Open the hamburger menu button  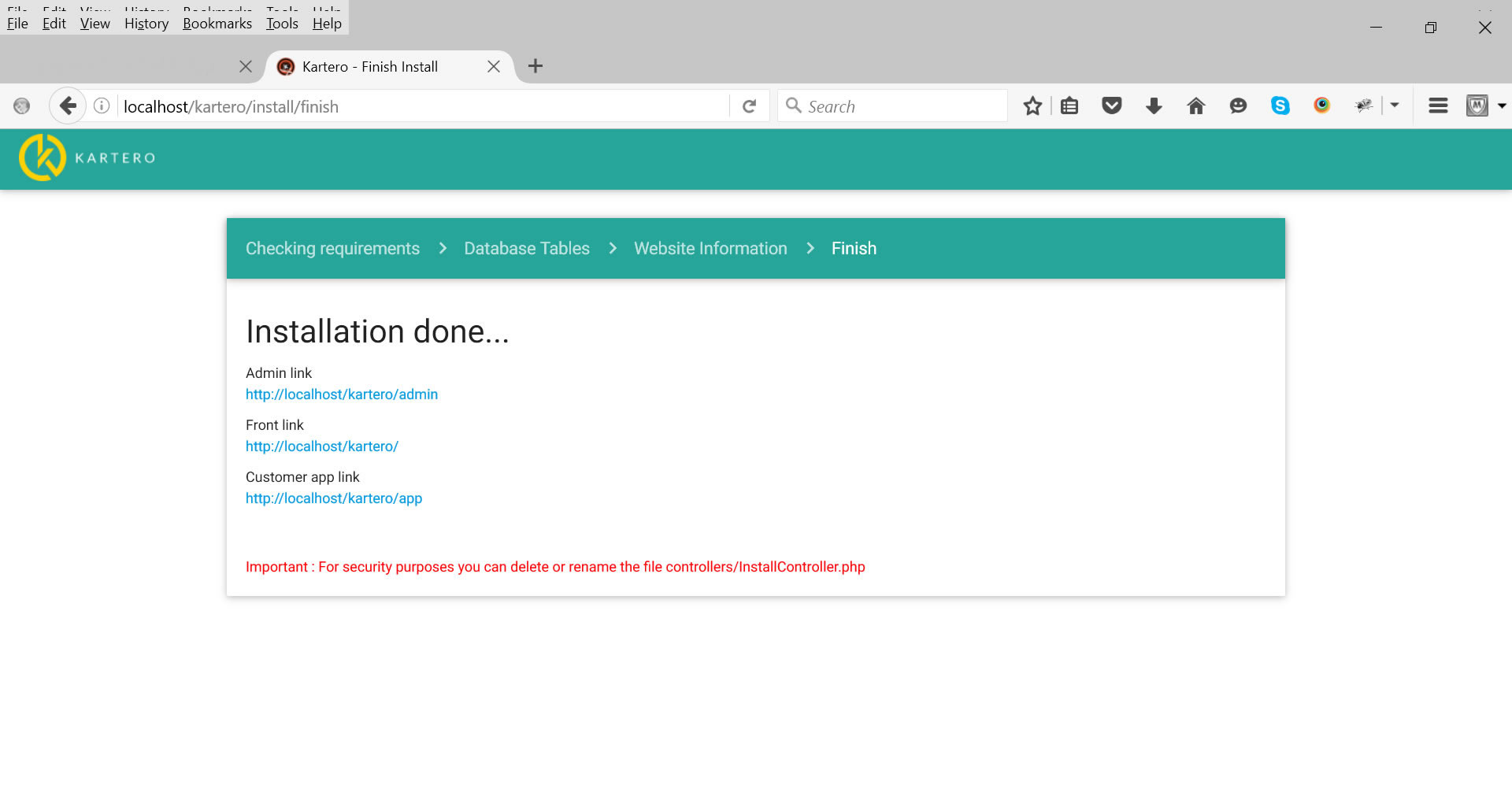(1438, 106)
